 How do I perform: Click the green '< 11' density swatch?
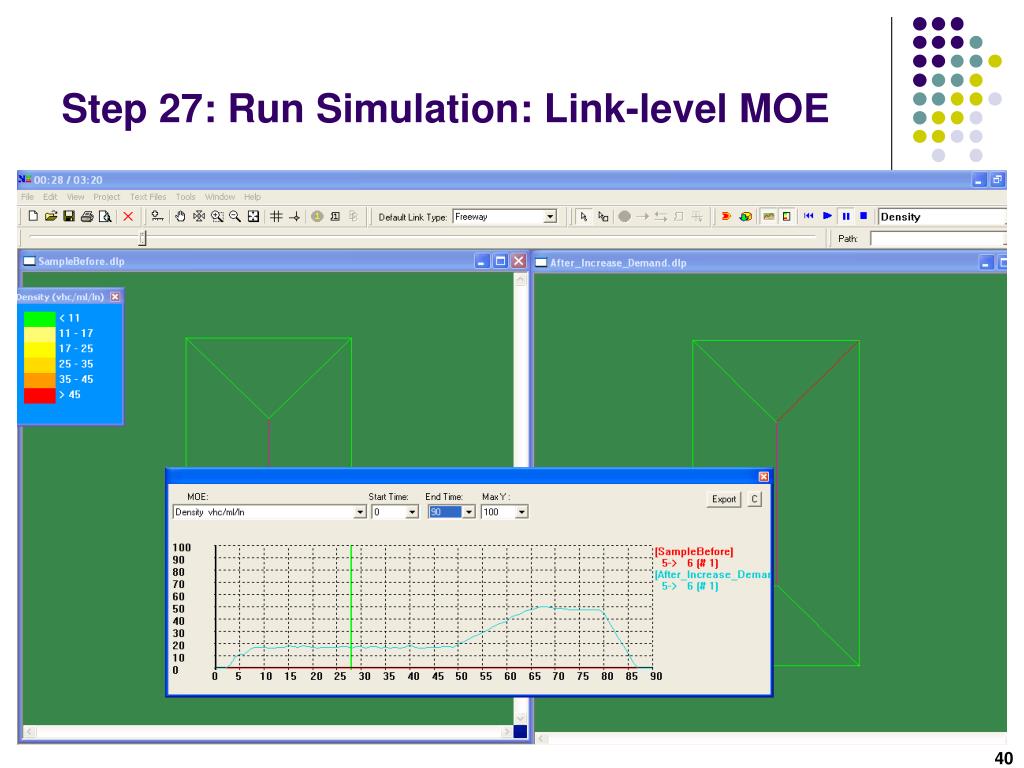click(x=39, y=319)
